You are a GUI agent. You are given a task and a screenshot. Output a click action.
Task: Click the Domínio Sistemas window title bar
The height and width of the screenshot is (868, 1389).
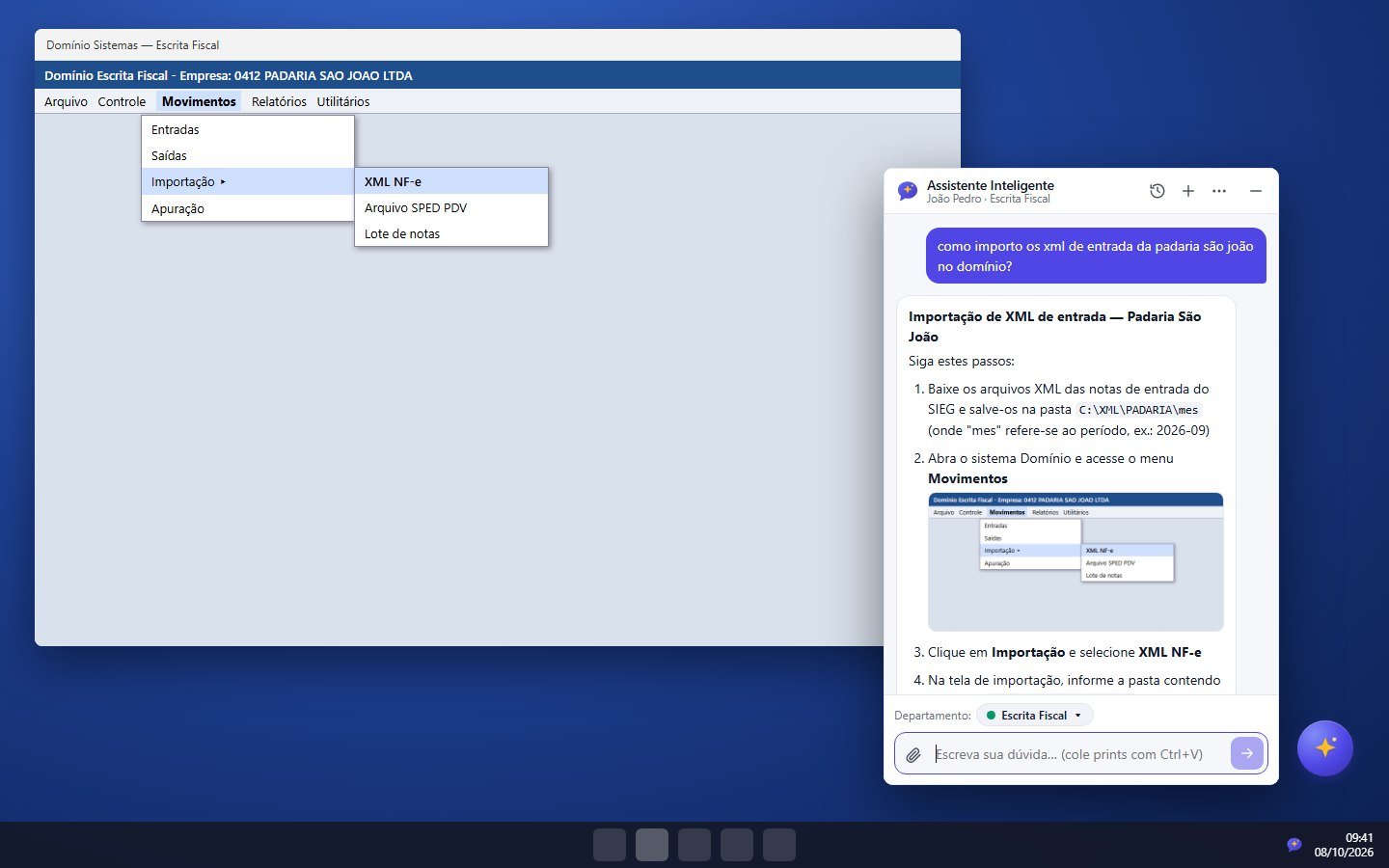(x=498, y=44)
